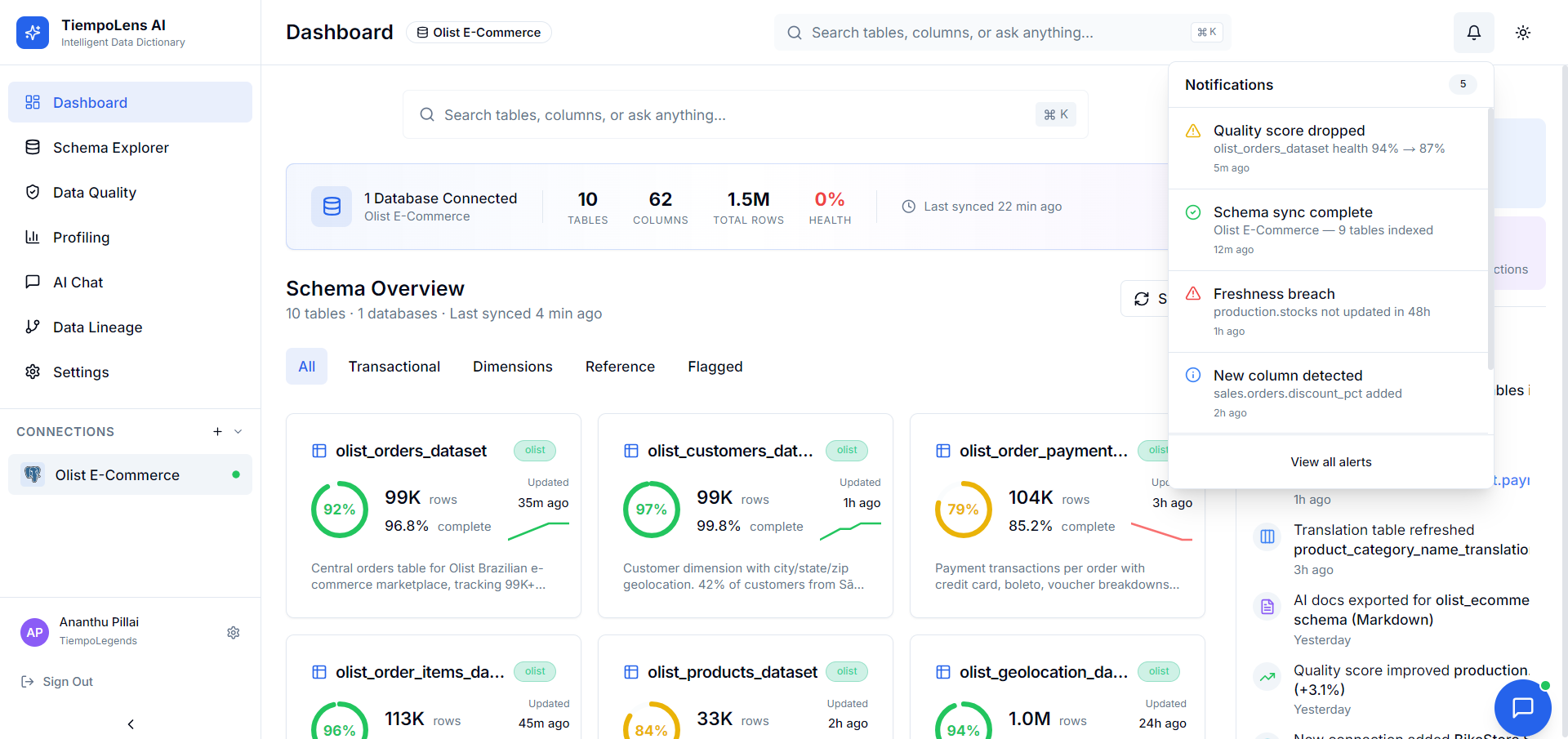Click the sparkline trend on olist_orders_dataset card

tap(538, 531)
